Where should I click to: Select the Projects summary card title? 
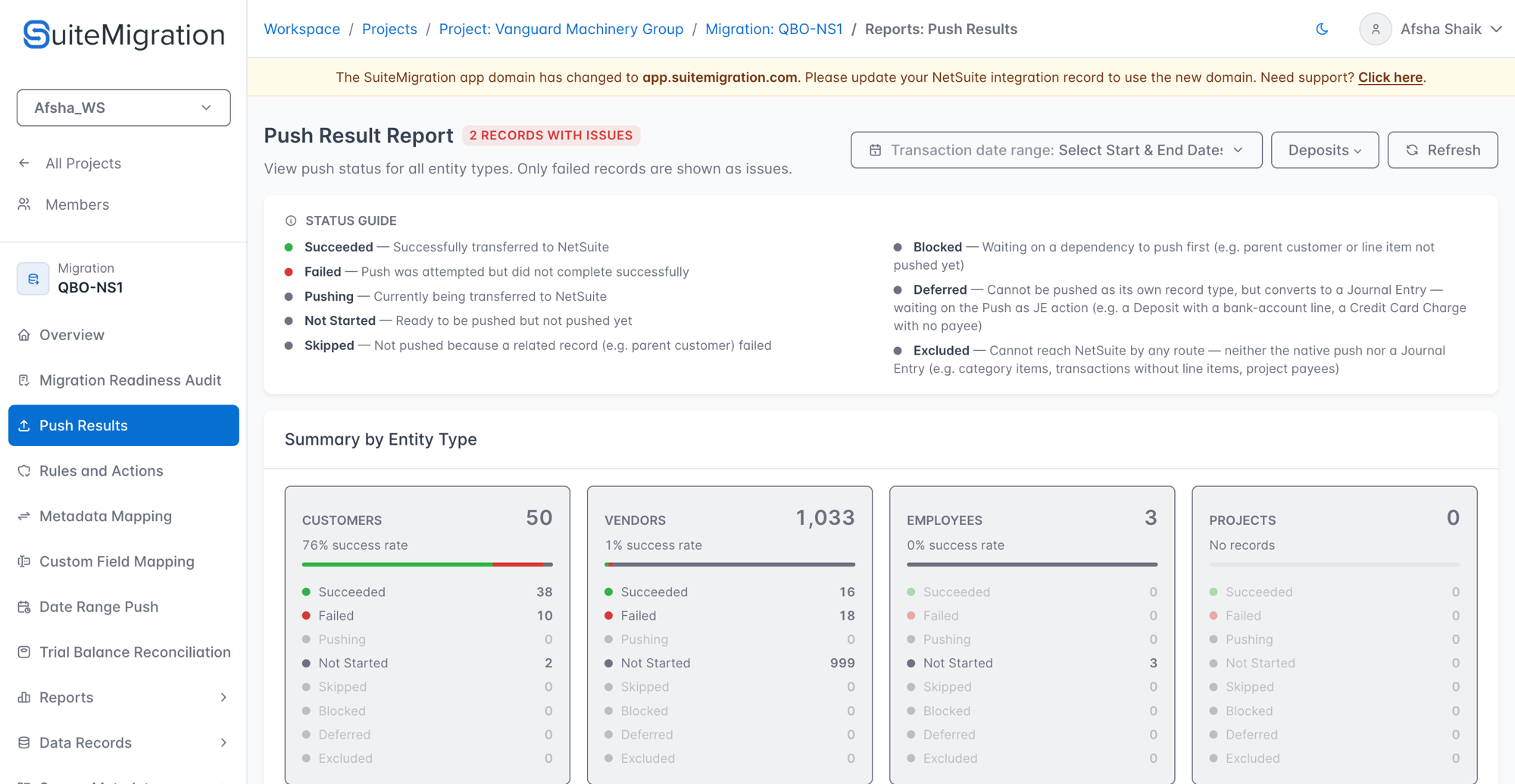point(1242,520)
